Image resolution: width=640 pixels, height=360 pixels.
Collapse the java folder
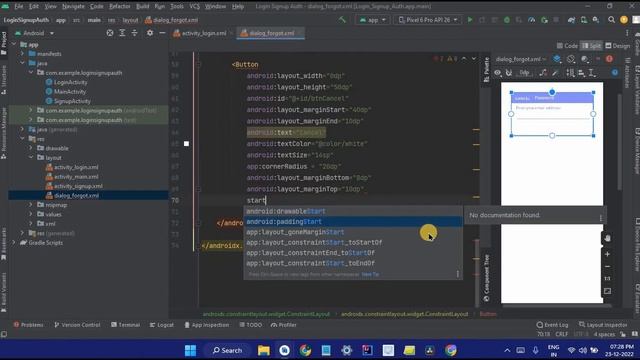click(x=22, y=63)
